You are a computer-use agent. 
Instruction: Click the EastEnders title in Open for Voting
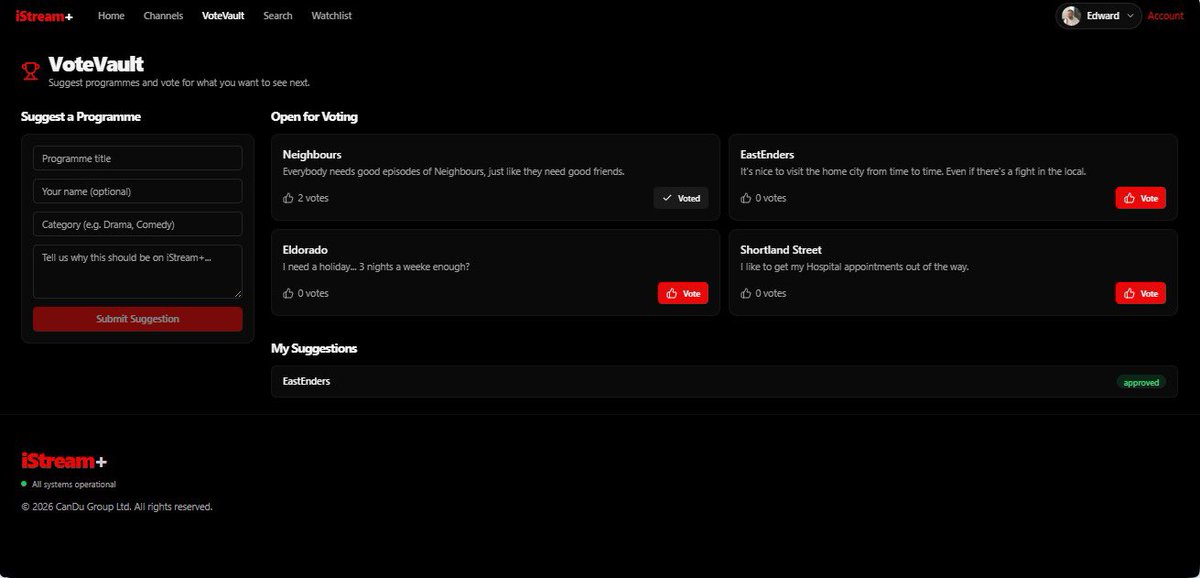[x=767, y=155]
